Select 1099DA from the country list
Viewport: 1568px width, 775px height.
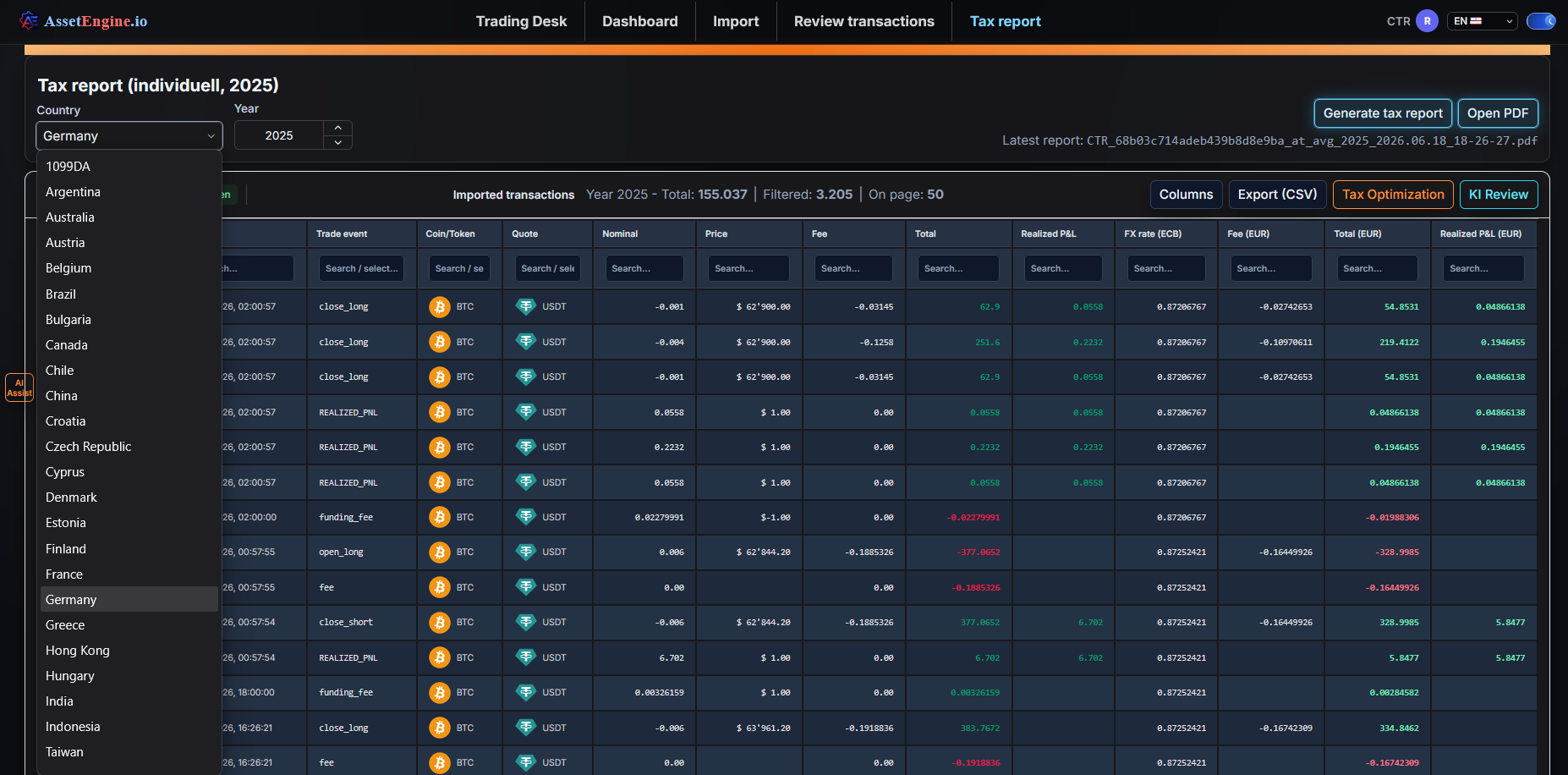pos(129,167)
